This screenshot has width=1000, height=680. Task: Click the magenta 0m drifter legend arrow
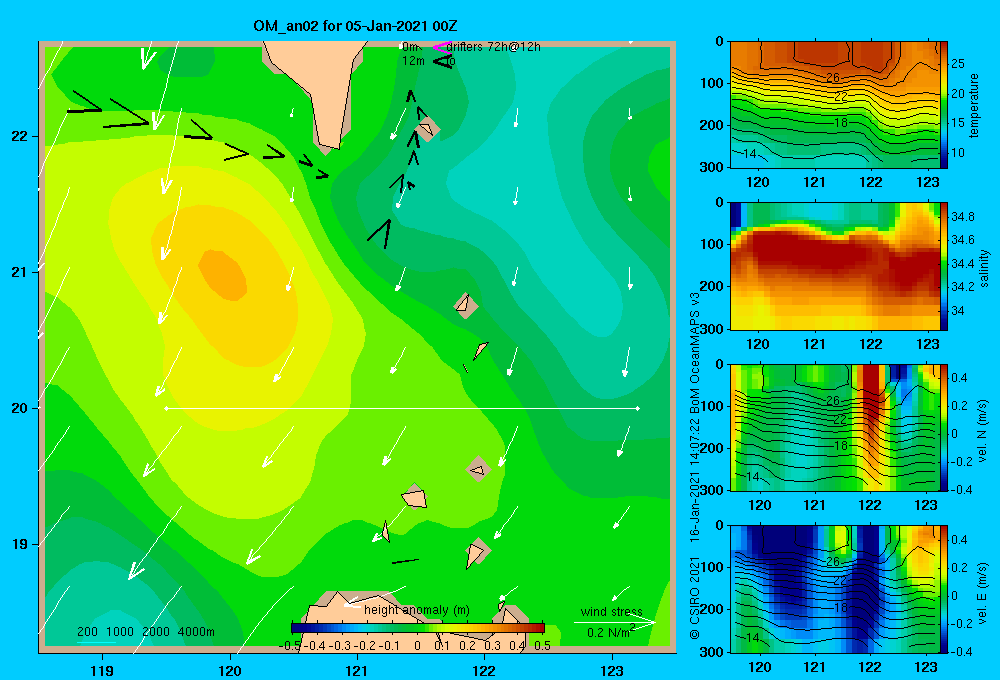point(442,47)
